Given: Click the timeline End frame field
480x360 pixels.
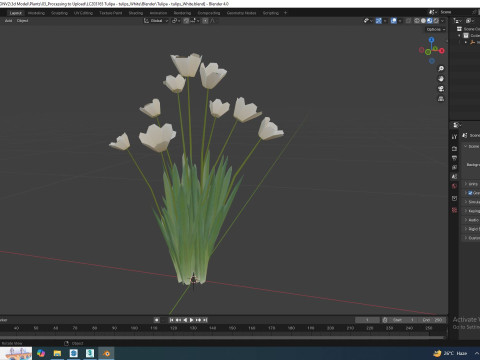Looking at the screenshot, I should coord(432,320).
